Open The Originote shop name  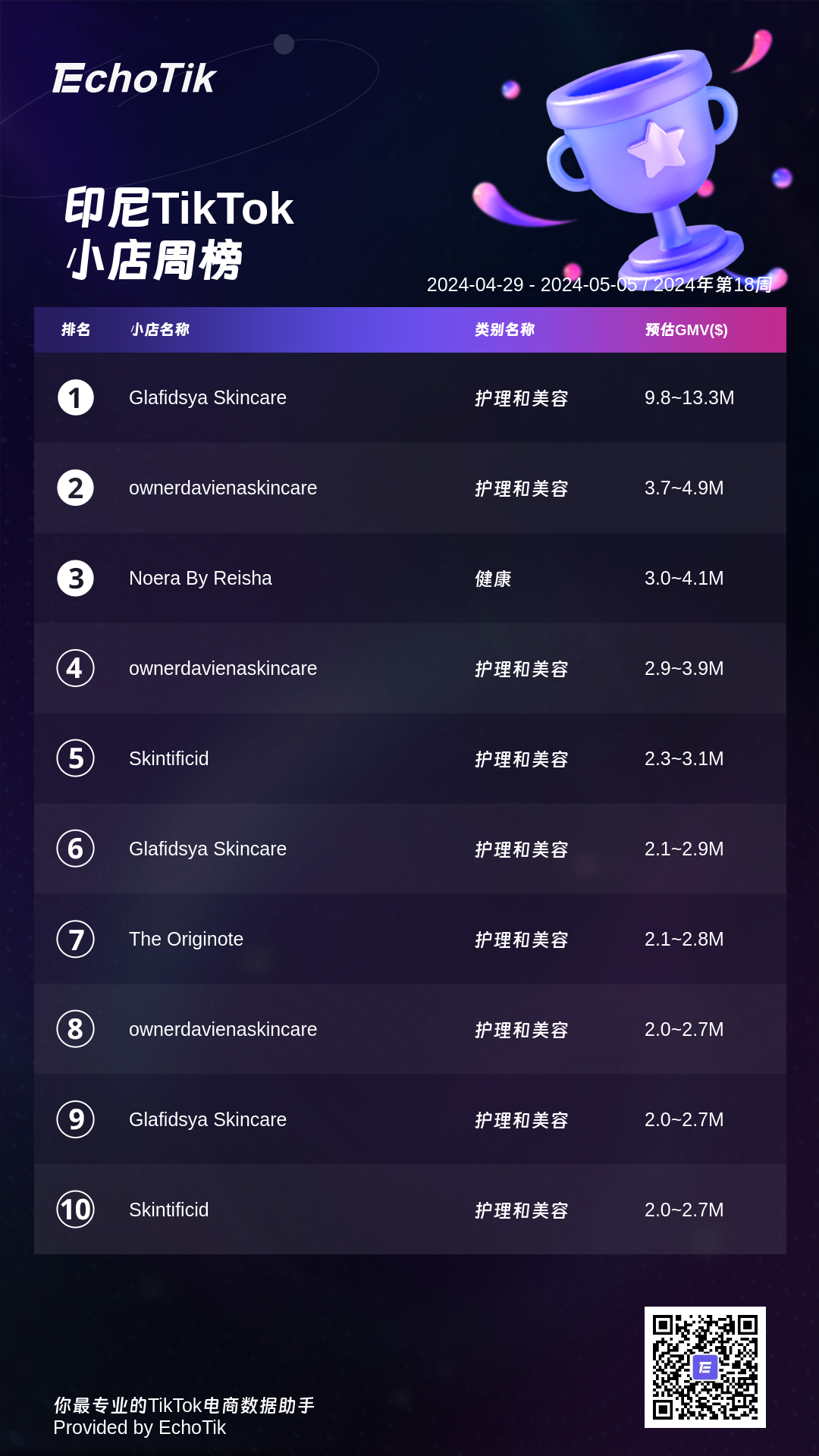coord(186,939)
